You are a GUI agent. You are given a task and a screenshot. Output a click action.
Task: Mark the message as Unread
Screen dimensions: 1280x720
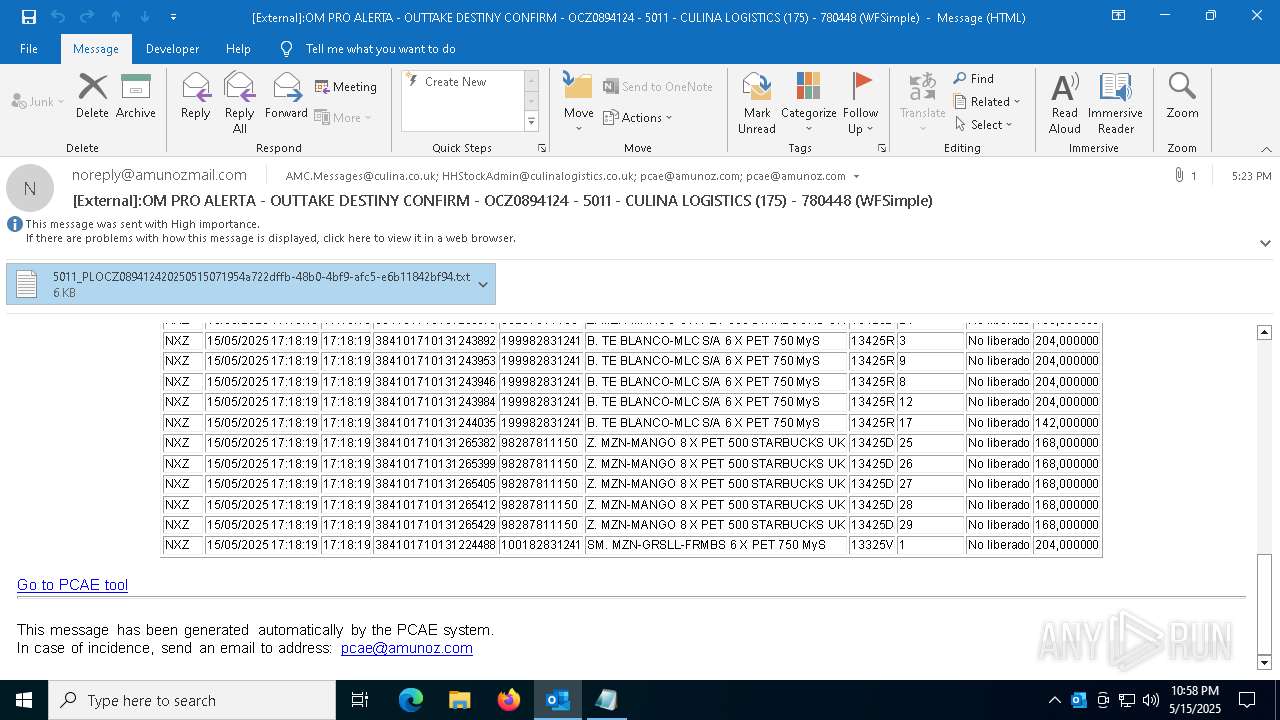click(757, 103)
